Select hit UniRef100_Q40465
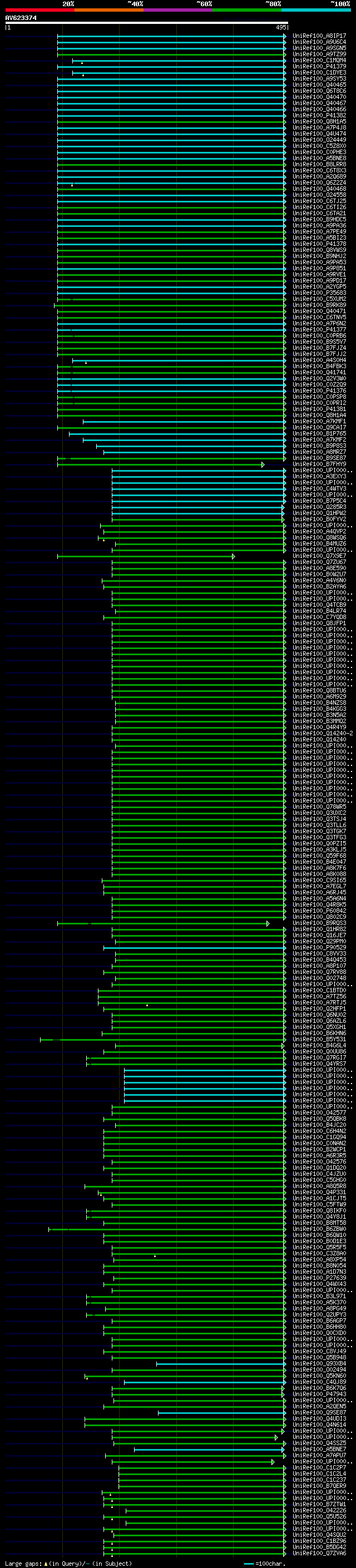 click(x=319, y=85)
